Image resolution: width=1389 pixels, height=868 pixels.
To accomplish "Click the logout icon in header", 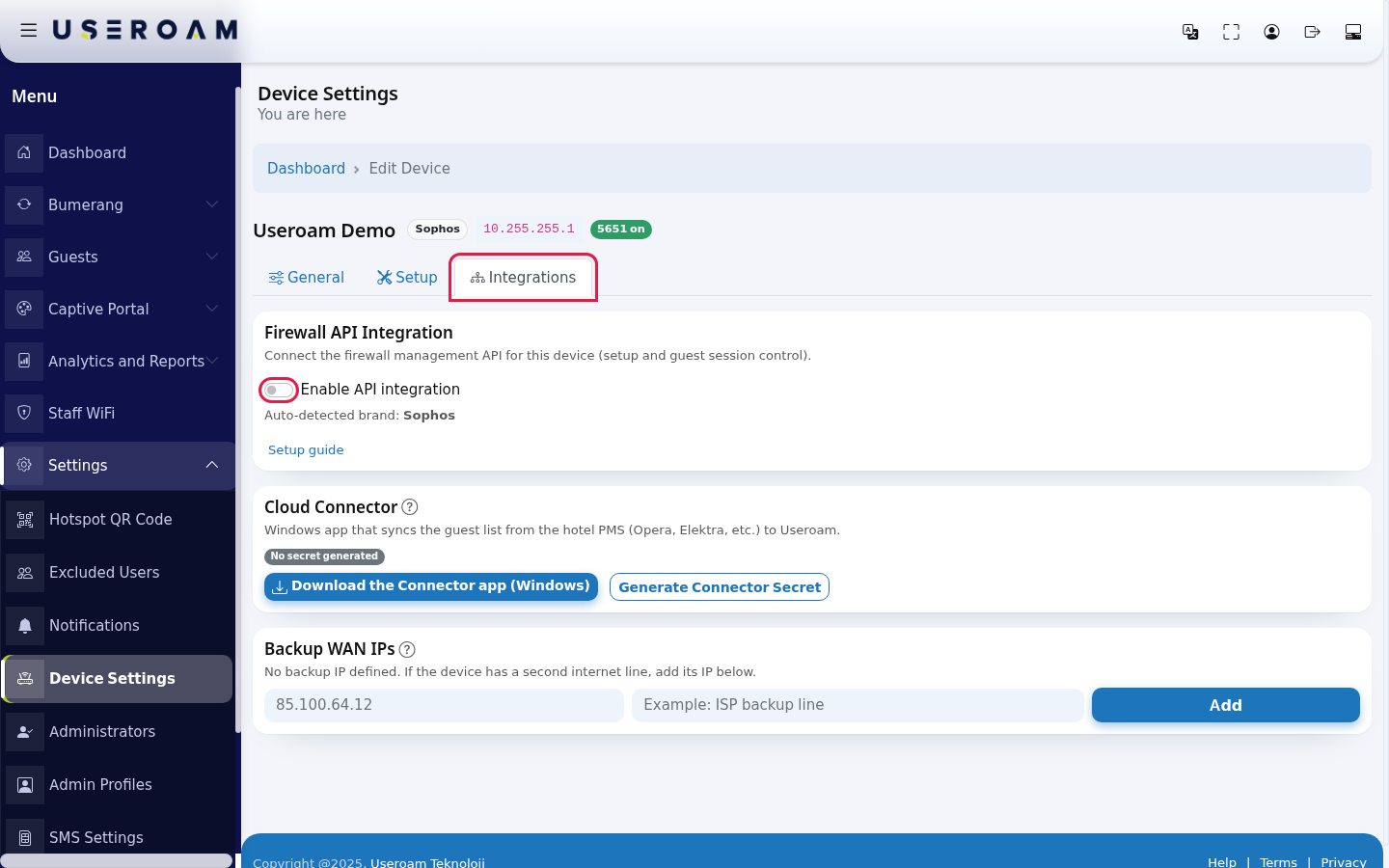I will tap(1313, 32).
